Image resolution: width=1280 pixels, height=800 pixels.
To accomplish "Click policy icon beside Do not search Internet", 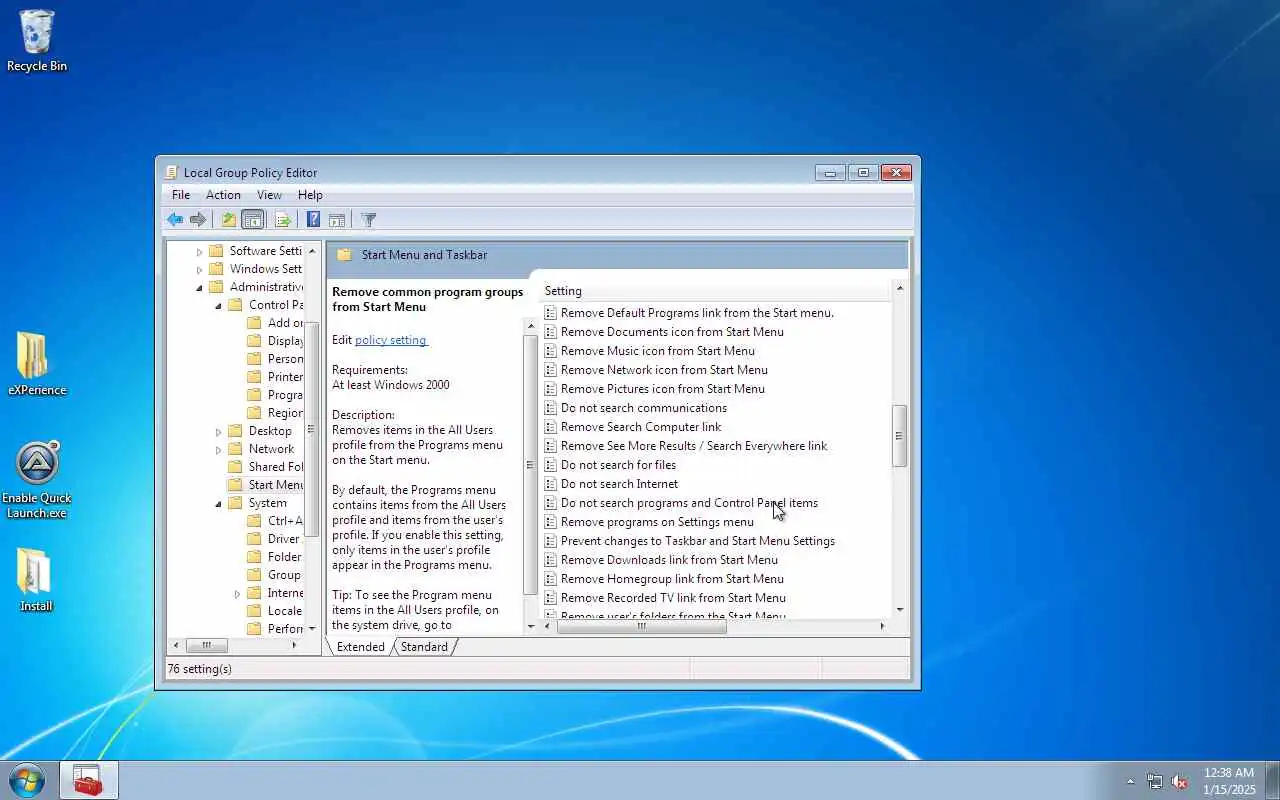I will click(550, 484).
